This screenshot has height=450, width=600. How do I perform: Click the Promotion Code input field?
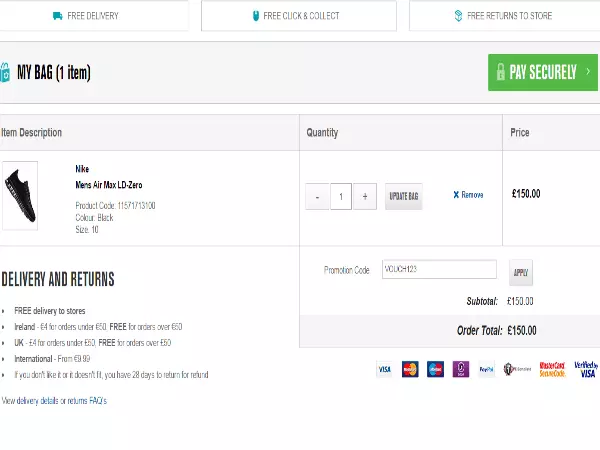pos(439,269)
